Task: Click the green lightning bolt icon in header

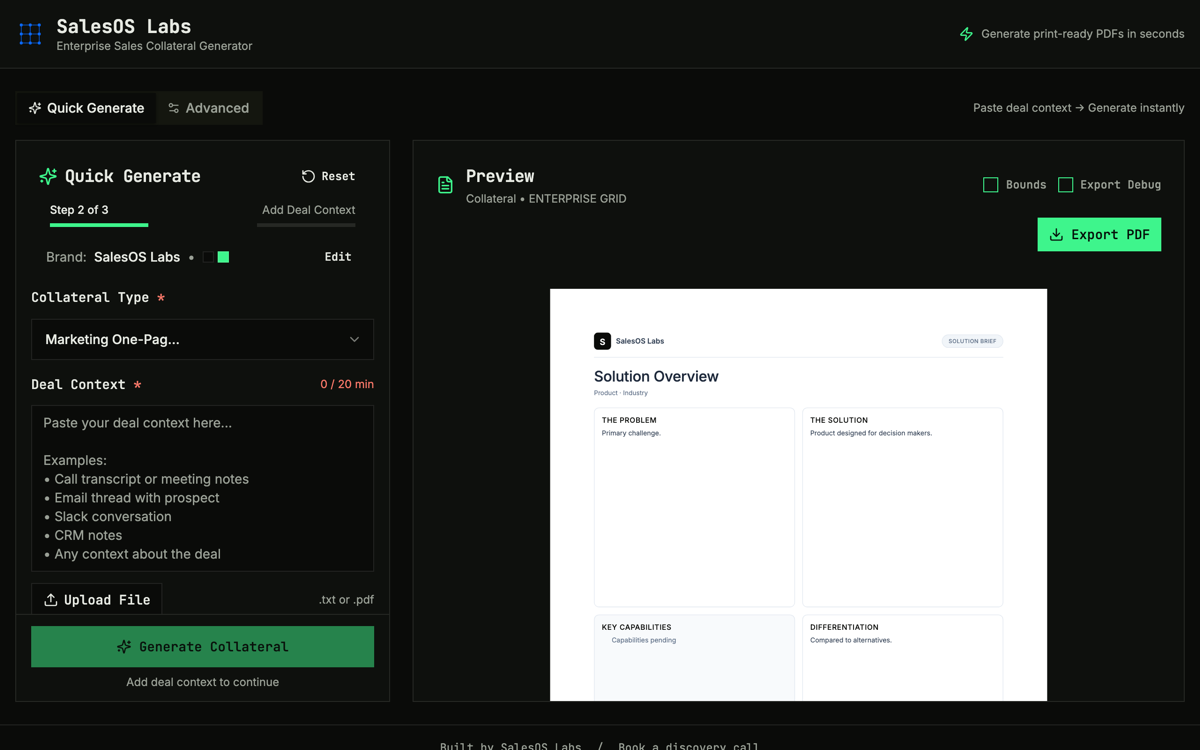Action: click(x=966, y=34)
